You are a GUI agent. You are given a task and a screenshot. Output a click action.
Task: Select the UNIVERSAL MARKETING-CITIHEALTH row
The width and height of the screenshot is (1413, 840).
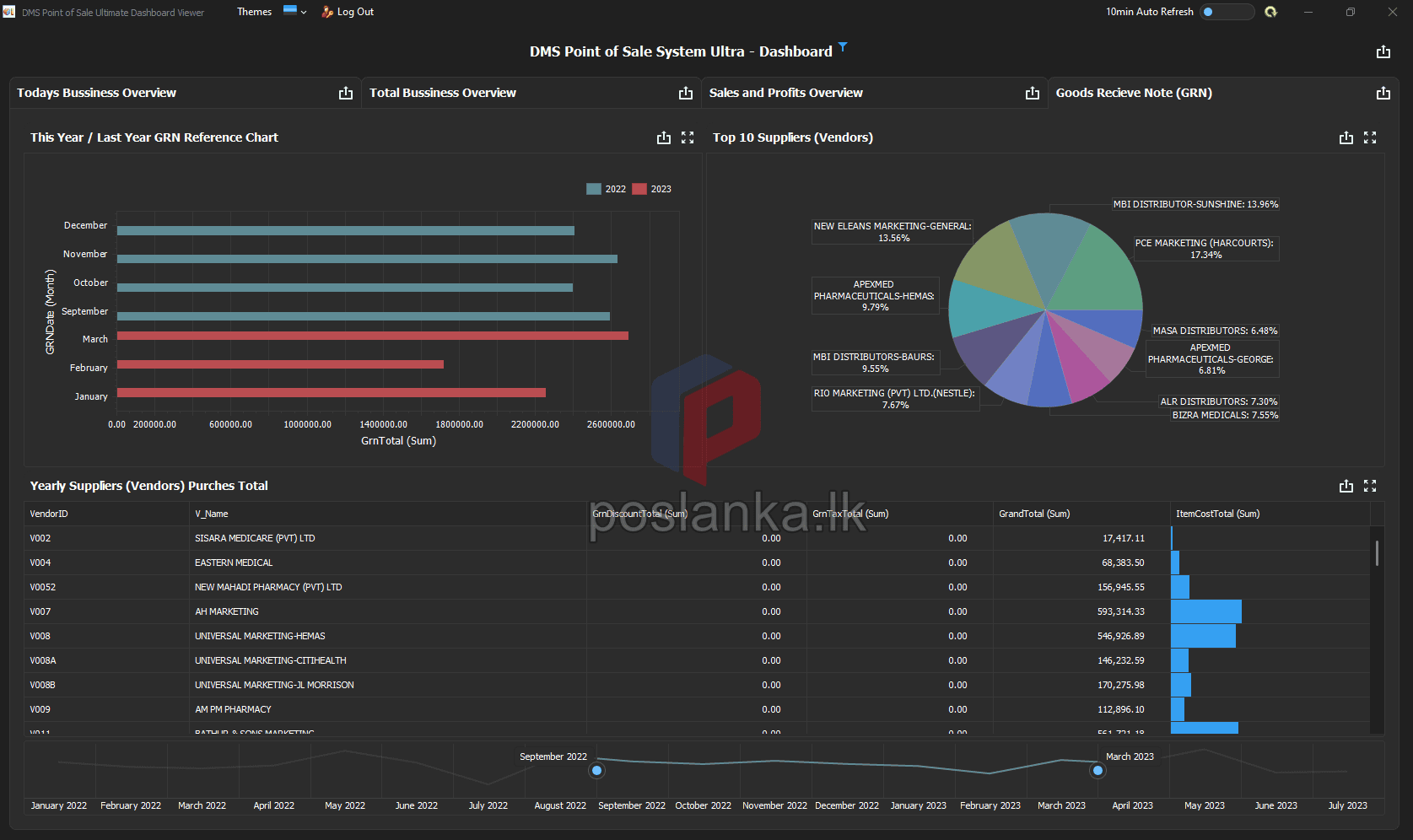(698, 660)
